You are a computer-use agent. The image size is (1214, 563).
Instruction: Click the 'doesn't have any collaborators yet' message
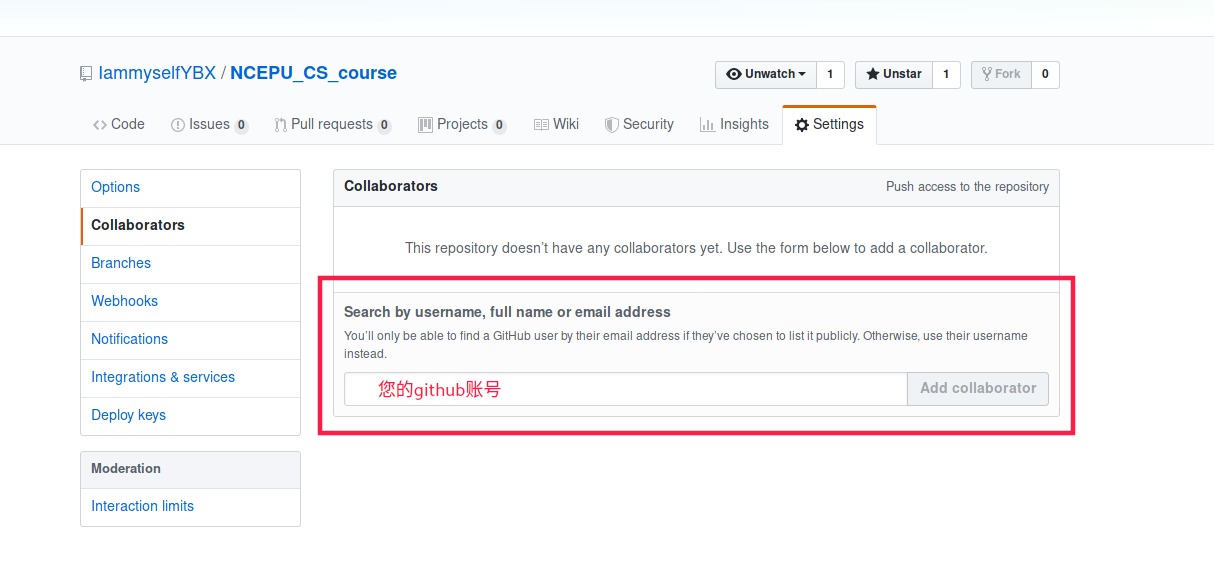tap(696, 248)
